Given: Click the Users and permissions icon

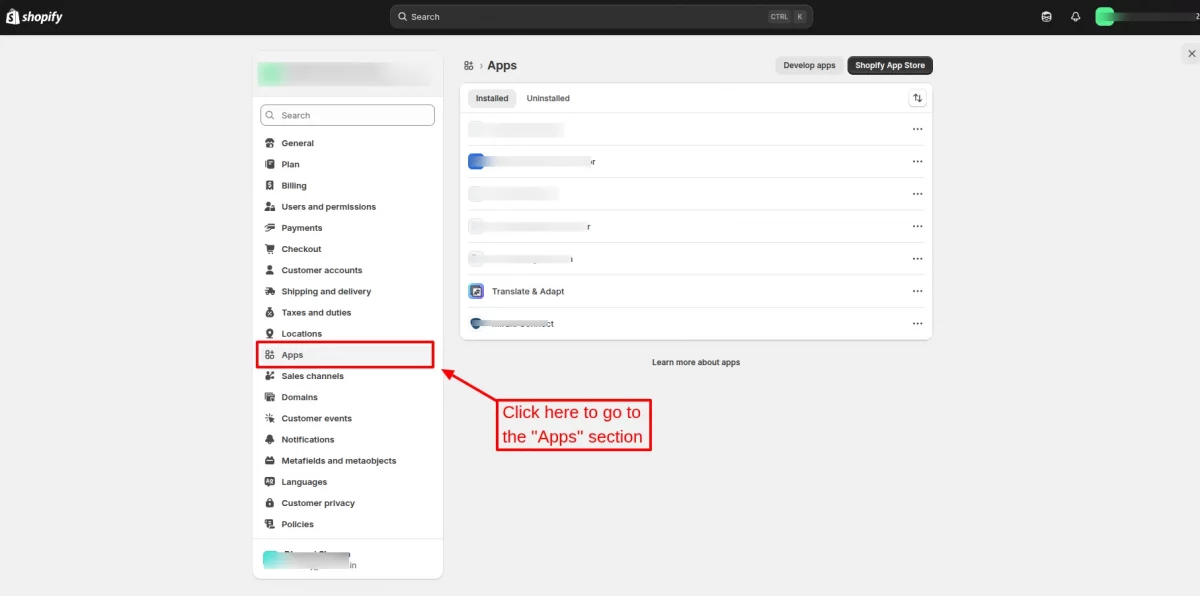Looking at the screenshot, I should (x=270, y=207).
